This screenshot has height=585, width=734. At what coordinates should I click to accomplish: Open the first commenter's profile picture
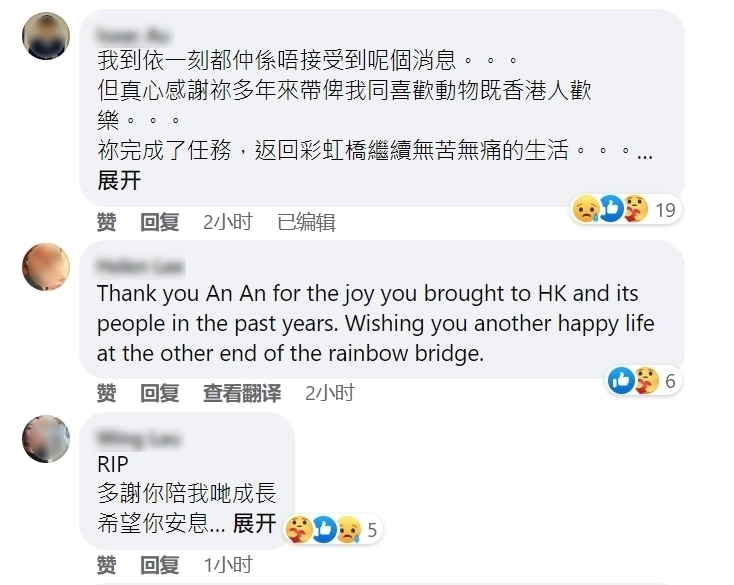pyautogui.click(x=46, y=37)
